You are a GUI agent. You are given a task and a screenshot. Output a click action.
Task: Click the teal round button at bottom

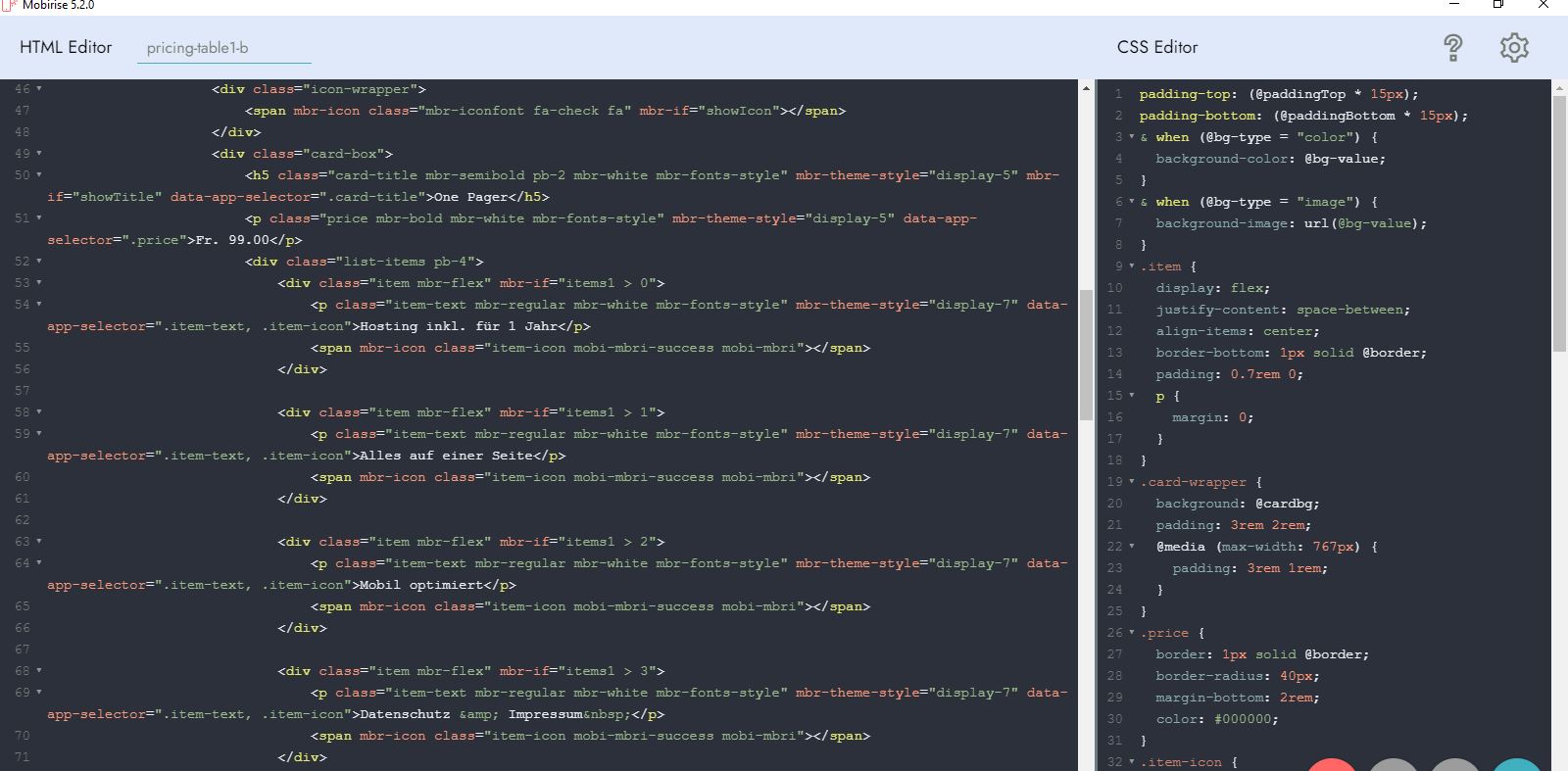tap(1517, 766)
